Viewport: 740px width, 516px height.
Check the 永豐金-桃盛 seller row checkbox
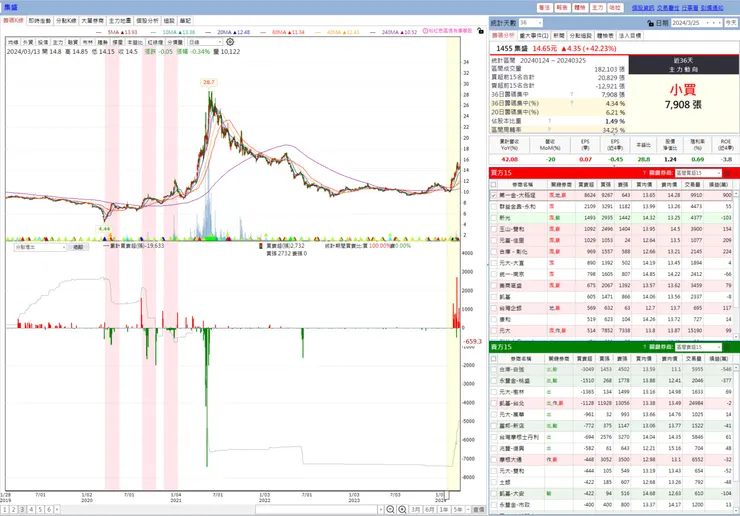point(494,381)
